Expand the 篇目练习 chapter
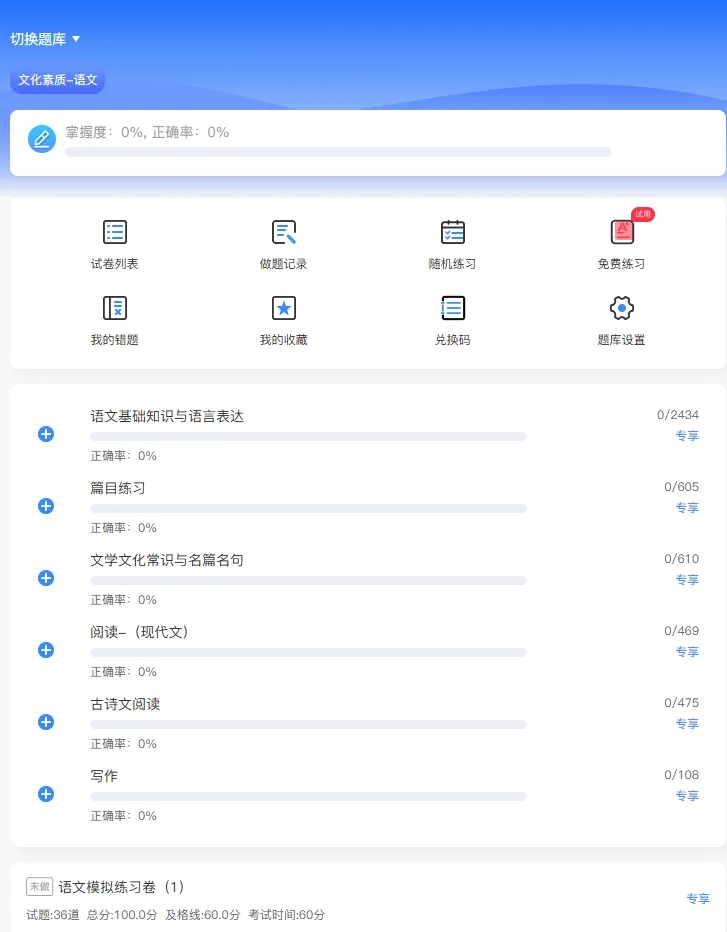 [x=46, y=506]
